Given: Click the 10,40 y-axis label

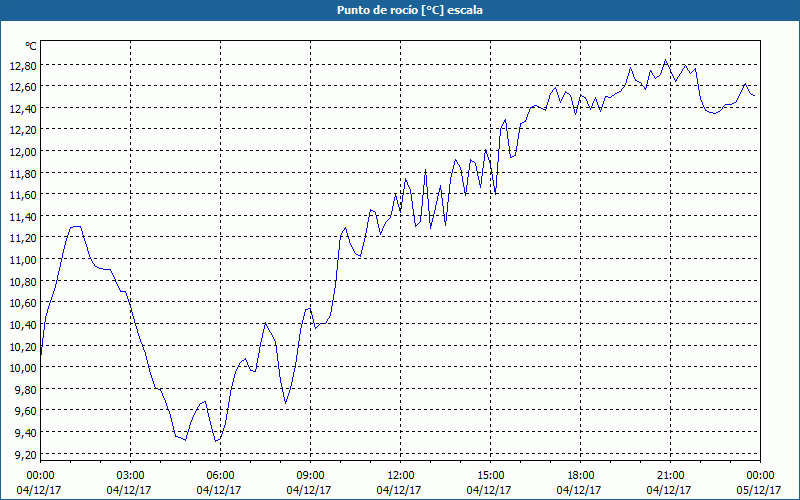Looking at the screenshot, I should tap(23, 324).
